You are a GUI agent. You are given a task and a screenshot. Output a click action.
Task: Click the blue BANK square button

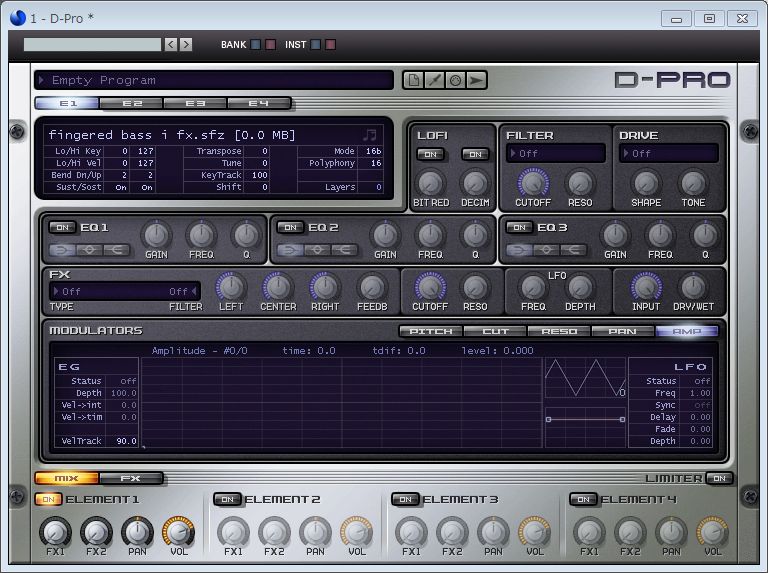coord(256,45)
